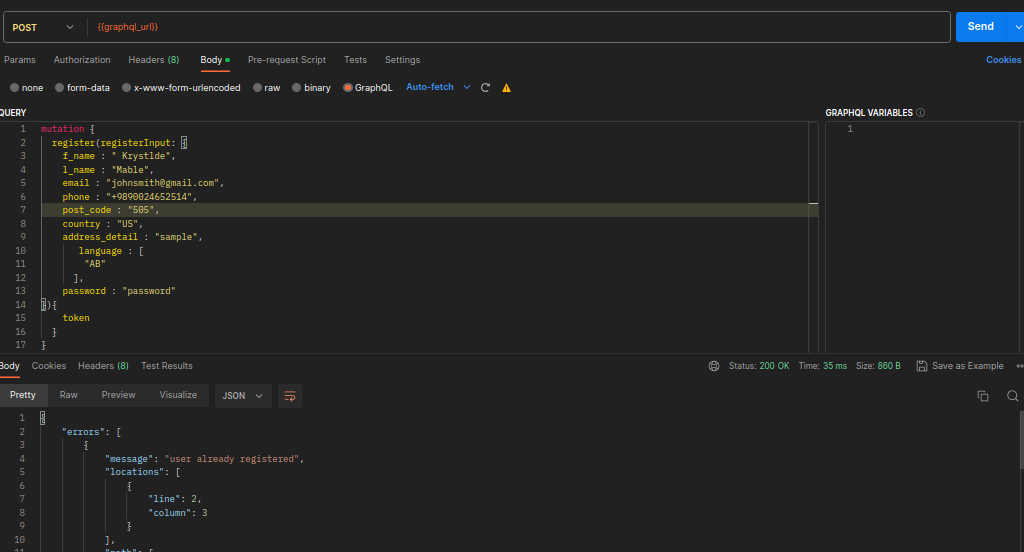1024x552 pixels.
Task: Click the query editor minimap scrollbar
Action: [813, 236]
